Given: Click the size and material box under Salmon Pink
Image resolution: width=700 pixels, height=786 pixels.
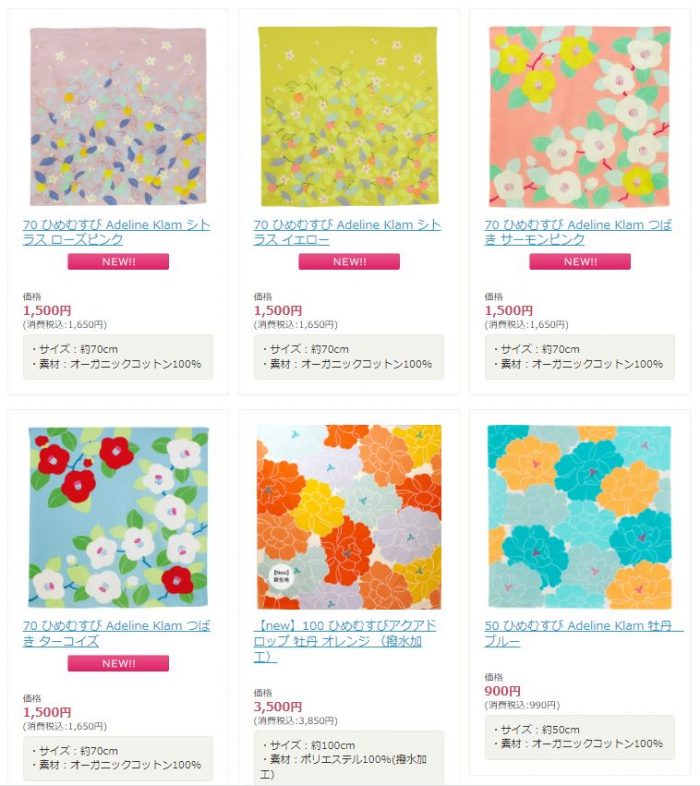Looking at the screenshot, I should (580, 356).
